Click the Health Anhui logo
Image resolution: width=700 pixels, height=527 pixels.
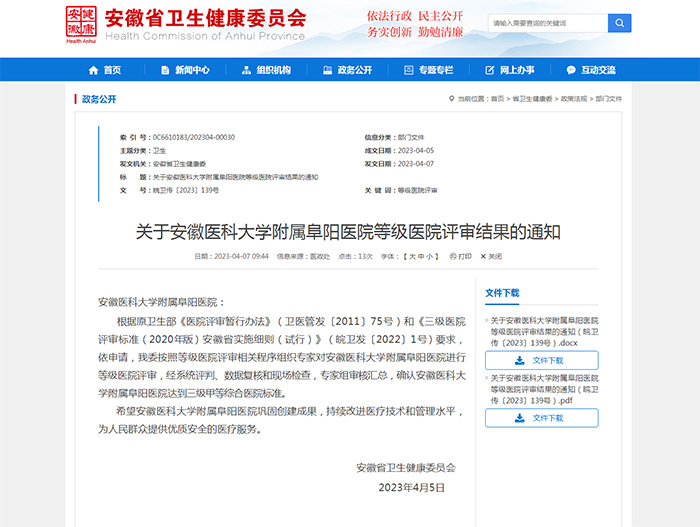81,23
